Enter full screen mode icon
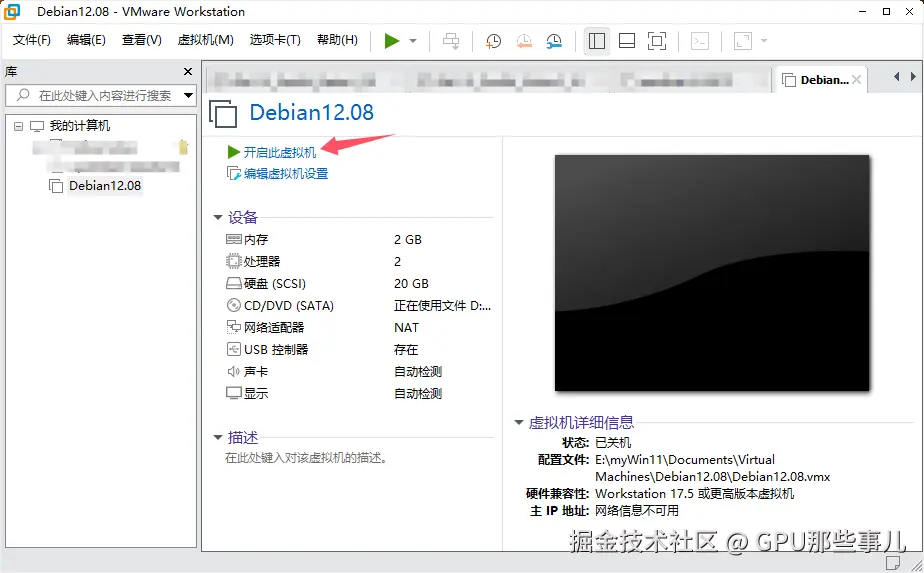This screenshot has width=924, height=573. pos(656,41)
